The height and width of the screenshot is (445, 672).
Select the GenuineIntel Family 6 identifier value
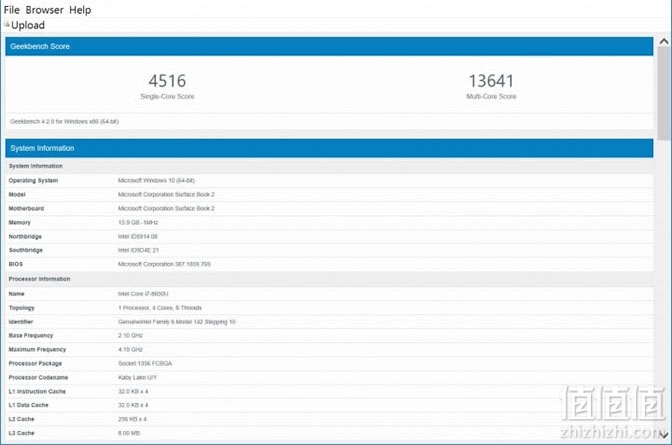click(x=177, y=322)
